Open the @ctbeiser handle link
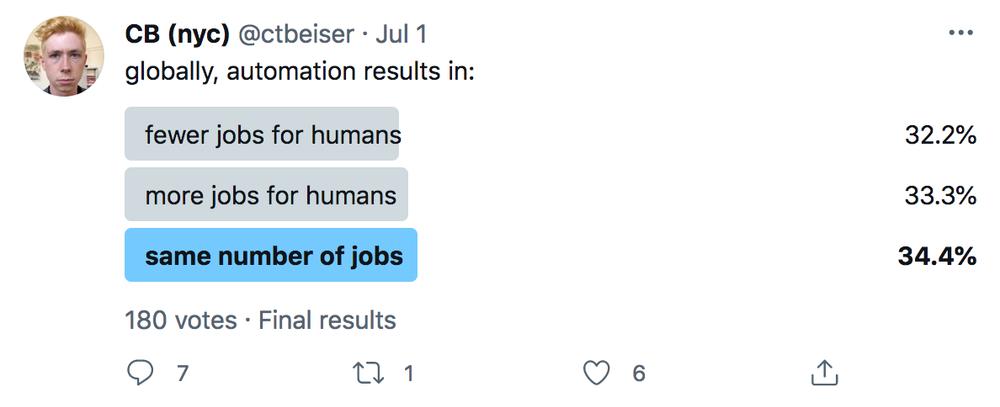This screenshot has width=1000, height=407. 296,34
